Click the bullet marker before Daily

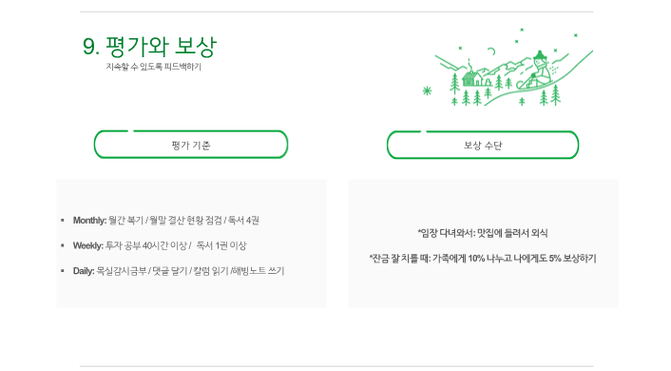[62, 271]
